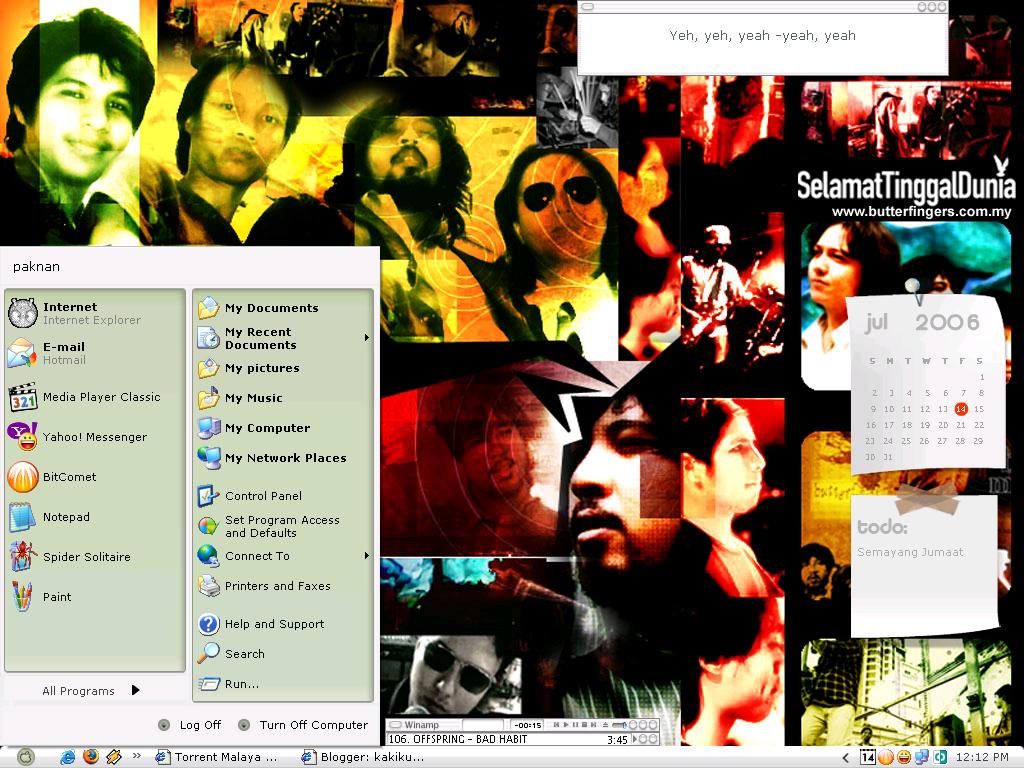This screenshot has height=768, width=1024.
Task: Open My pictures folder
Action: pyautogui.click(x=283, y=368)
